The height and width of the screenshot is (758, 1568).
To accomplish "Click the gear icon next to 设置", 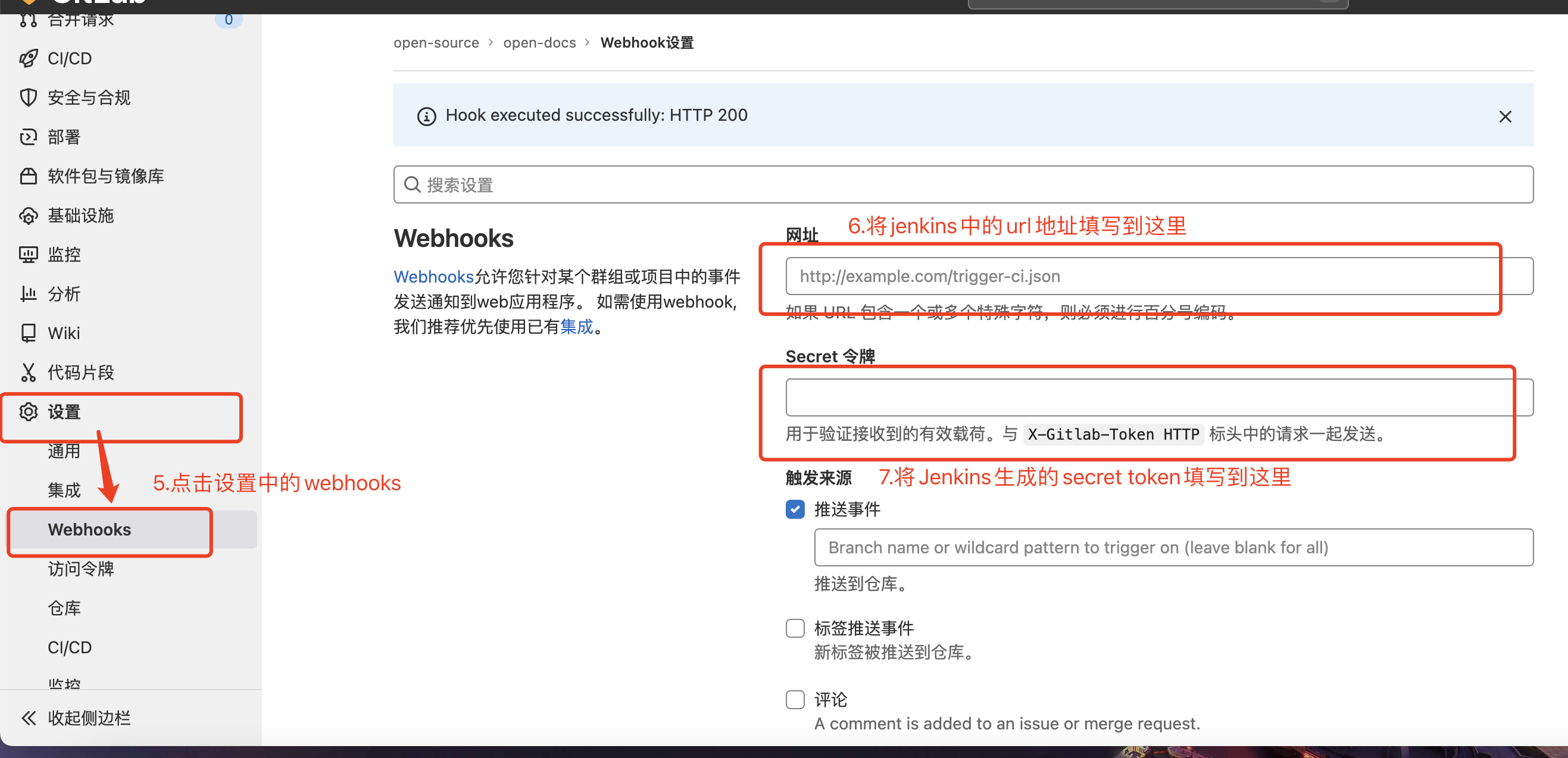I will (28, 412).
